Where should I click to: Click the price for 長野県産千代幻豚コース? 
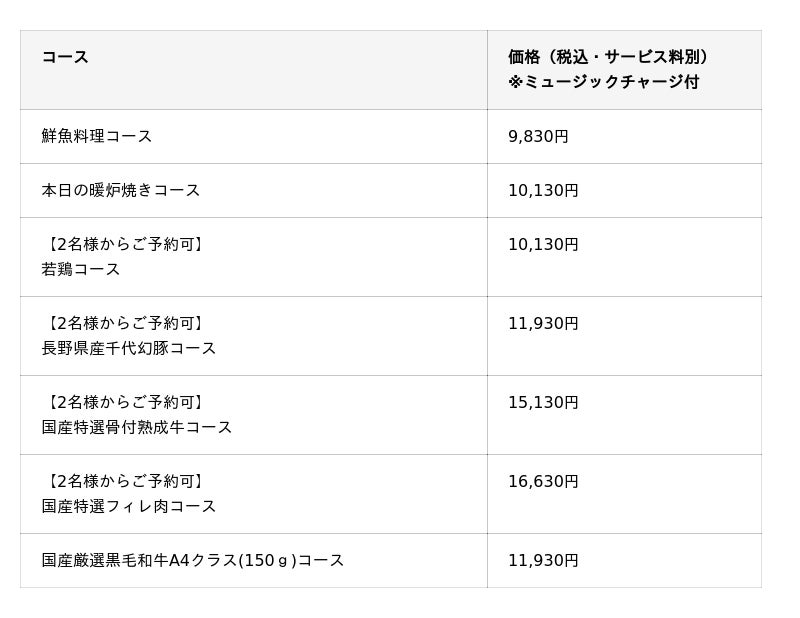click(543, 323)
